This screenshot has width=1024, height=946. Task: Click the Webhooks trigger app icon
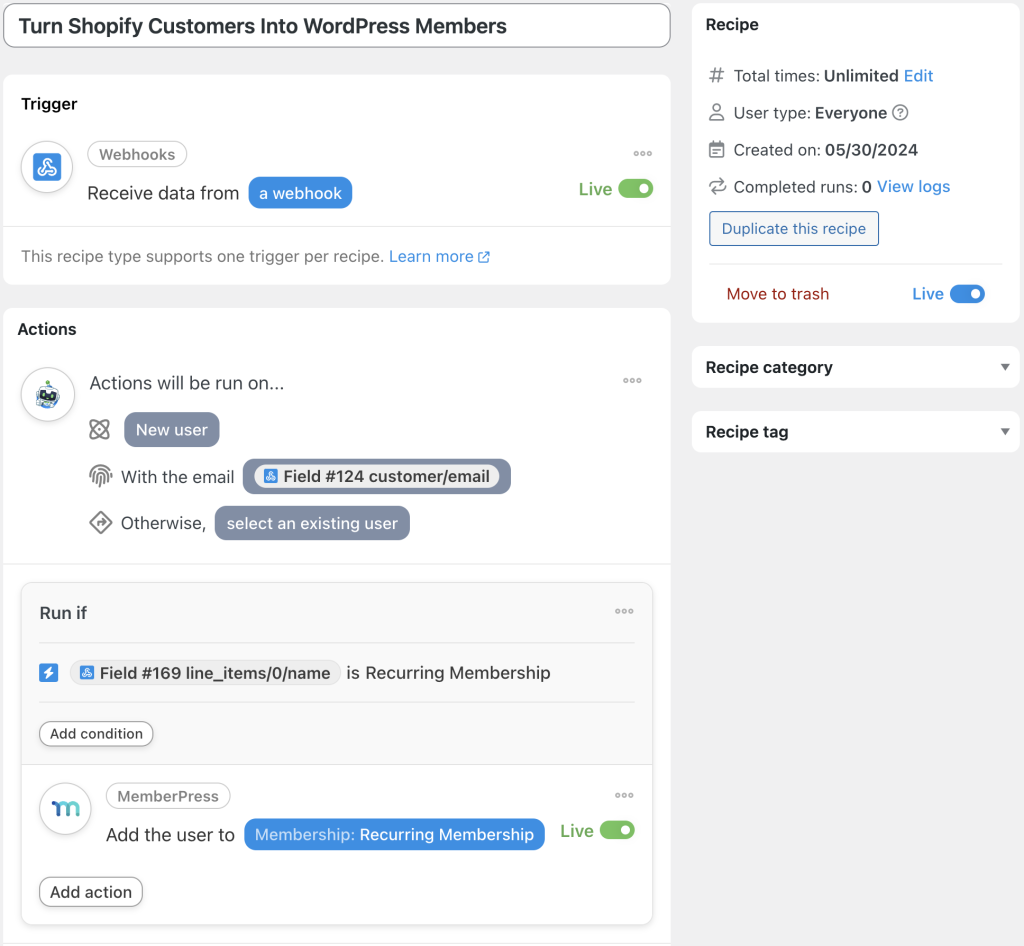pyautogui.click(x=46, y=166)
